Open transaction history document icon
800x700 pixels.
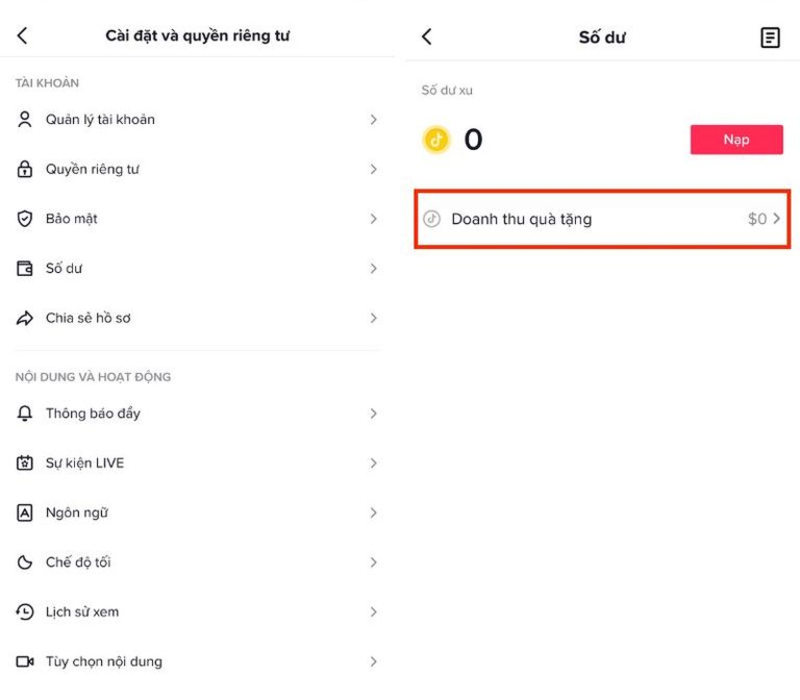[770, 37]
